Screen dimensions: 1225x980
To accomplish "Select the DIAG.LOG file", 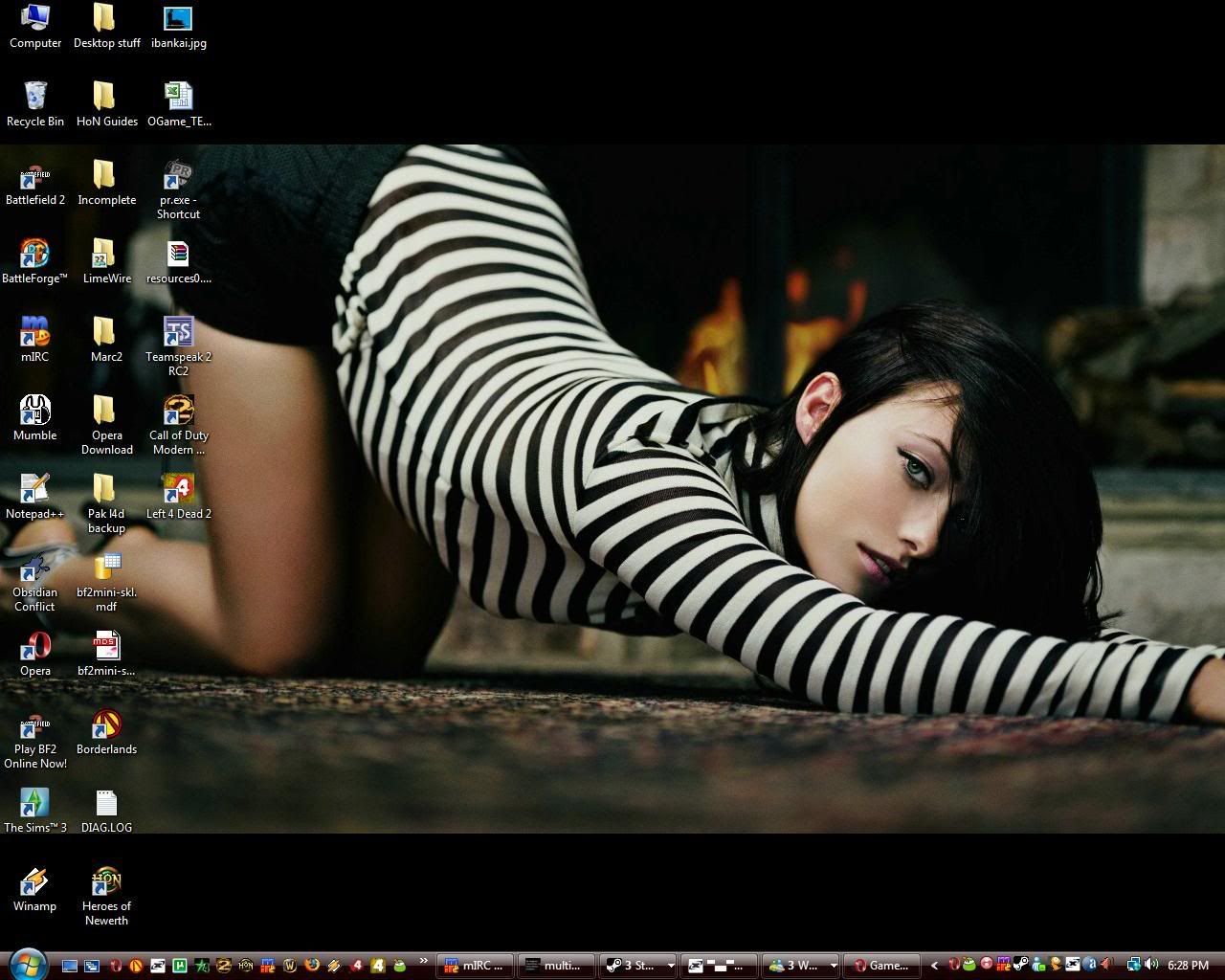I will [106, 811].
